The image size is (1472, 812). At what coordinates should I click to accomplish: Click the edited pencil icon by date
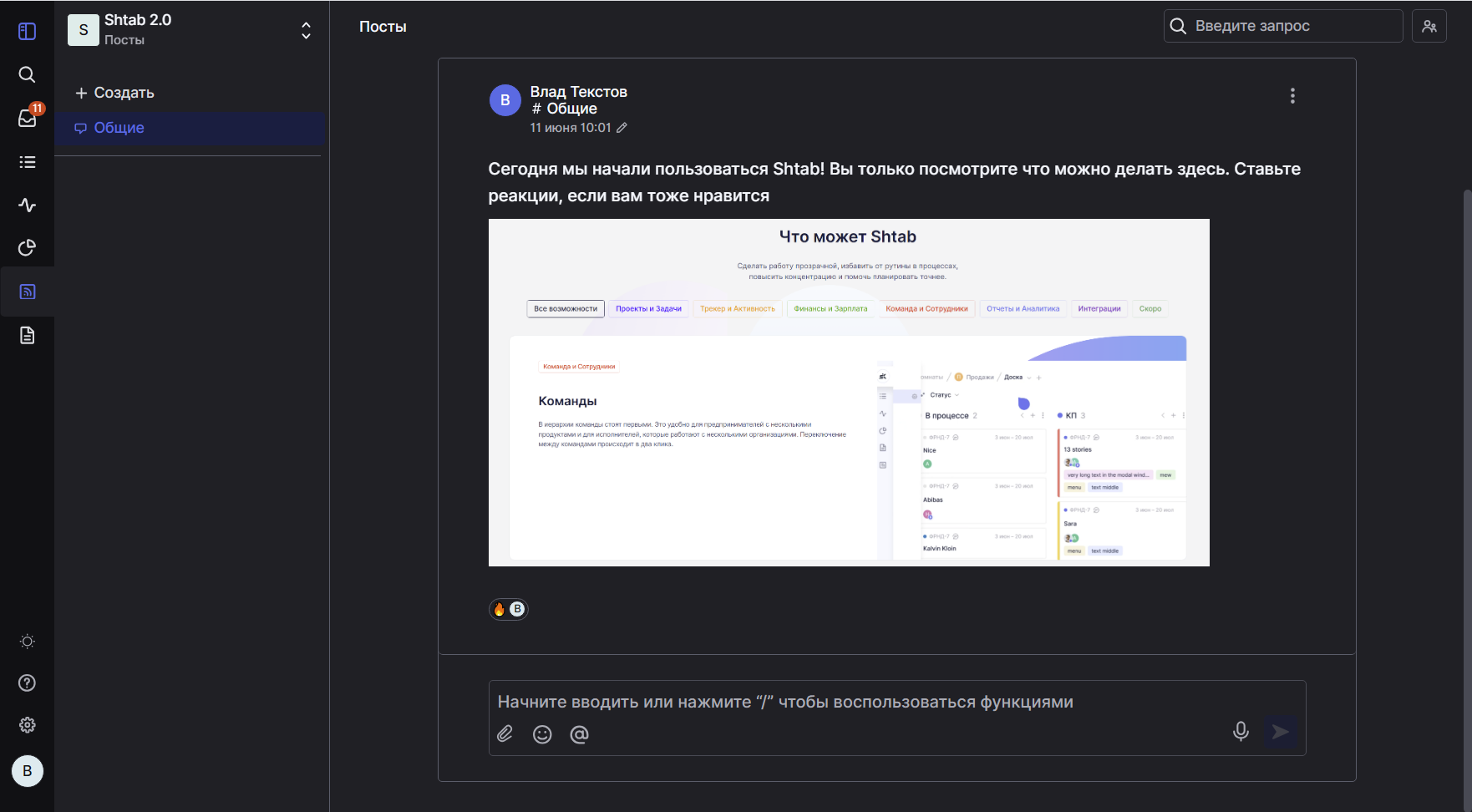tap(622, 128)
